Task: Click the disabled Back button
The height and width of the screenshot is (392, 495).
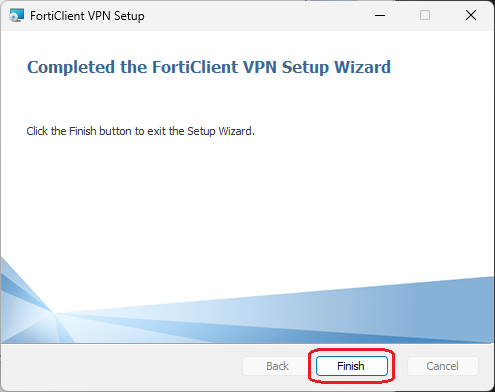Action: pyautogui.click(x=277, y=366)
